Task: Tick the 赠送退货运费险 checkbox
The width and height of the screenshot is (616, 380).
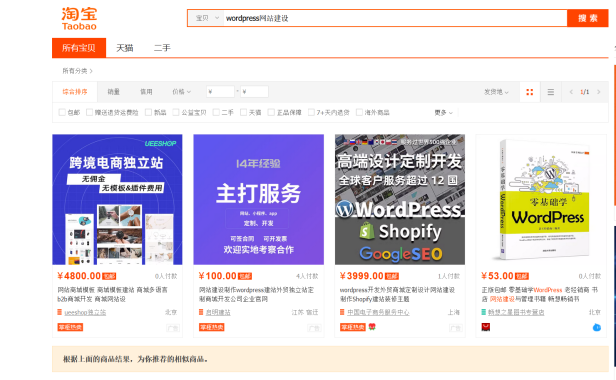Action: coord(90,112)
